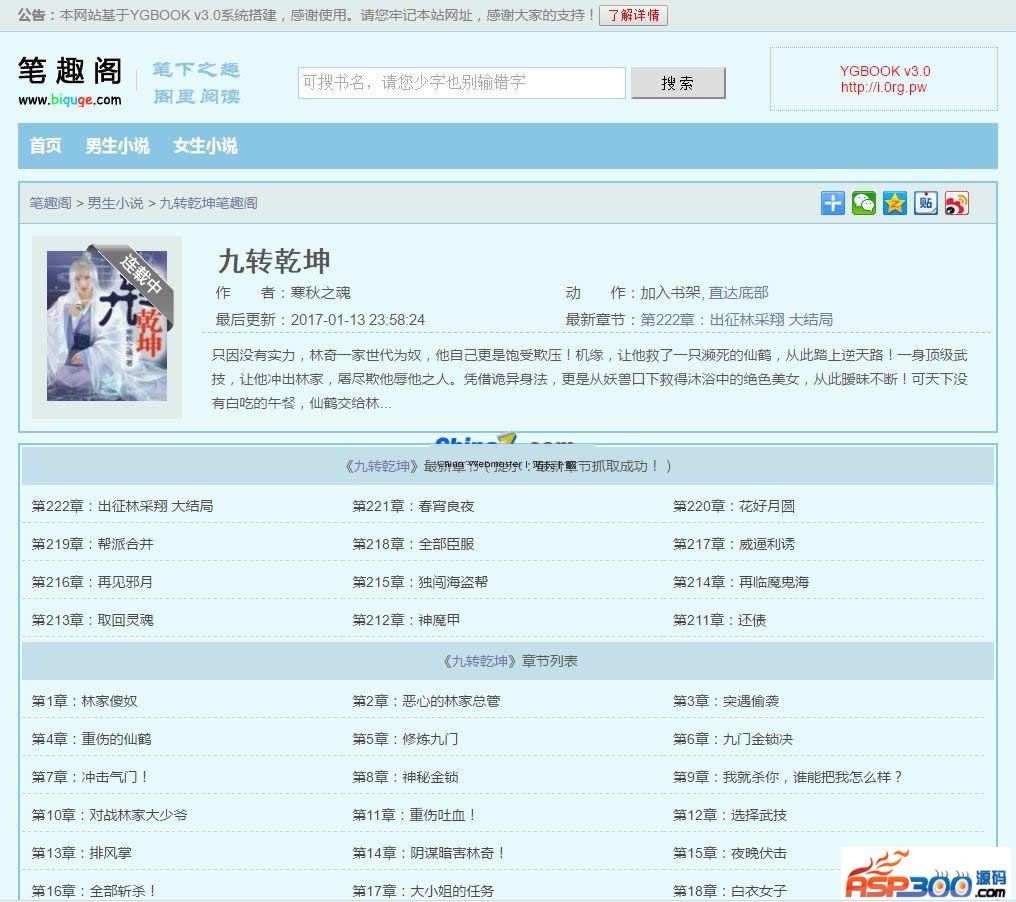This screenshot has height=902, width=1016.
Task: Open 第13章：排风掌
Action: coord(82,853)
